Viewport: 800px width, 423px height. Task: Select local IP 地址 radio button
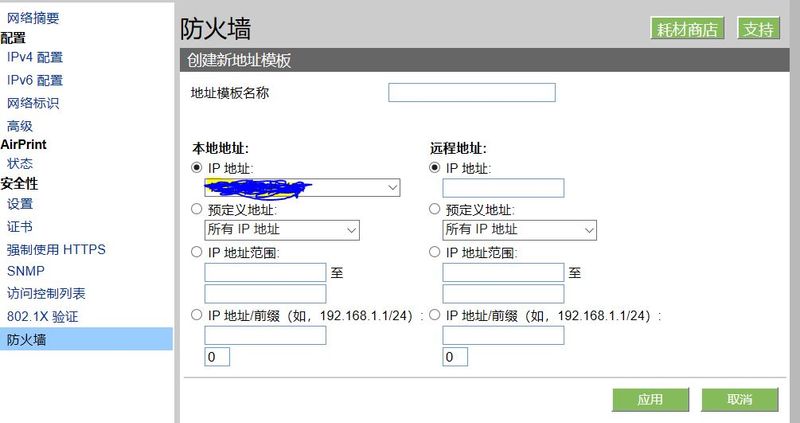pos(197,168)
